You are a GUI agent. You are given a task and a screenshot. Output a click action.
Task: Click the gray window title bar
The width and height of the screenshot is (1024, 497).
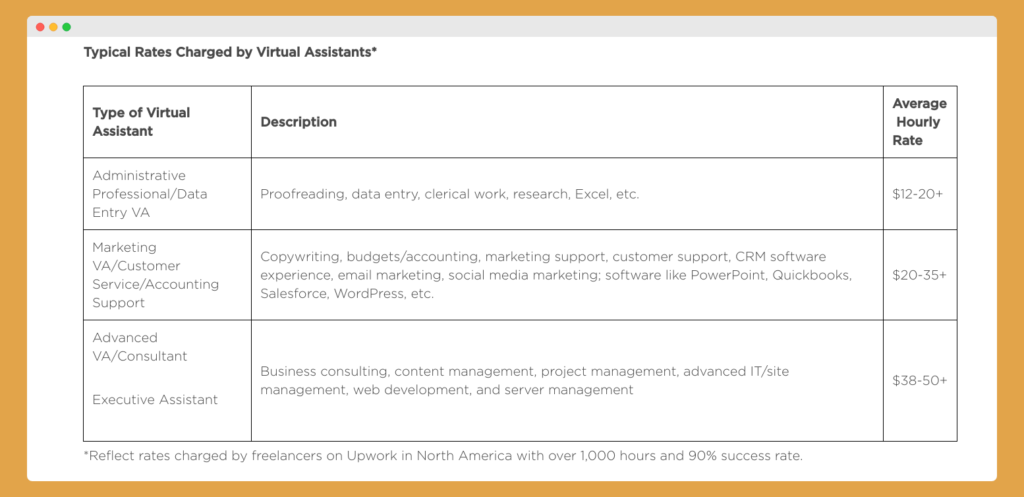512,27
